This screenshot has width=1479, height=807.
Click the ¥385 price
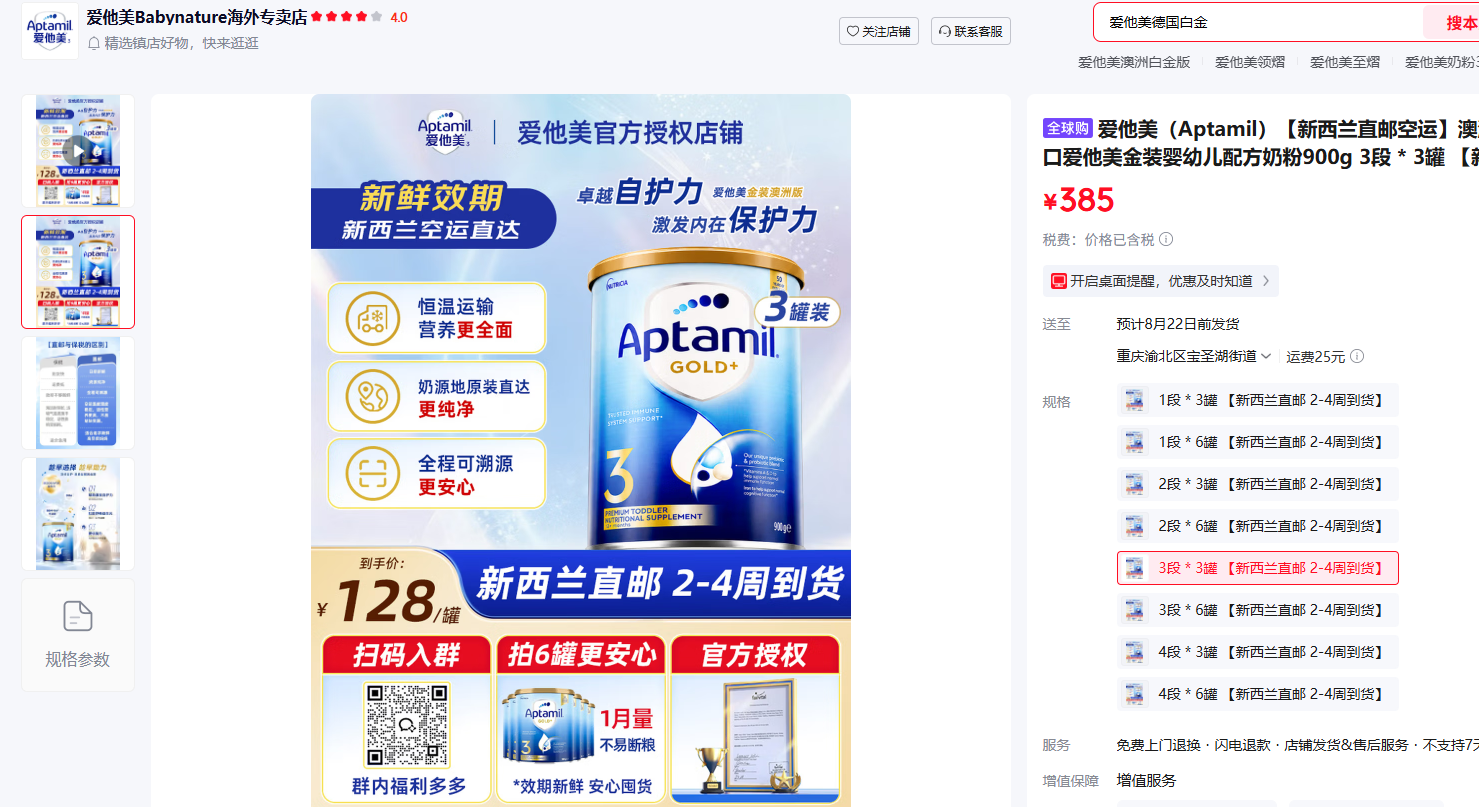tap(1078, 200)
